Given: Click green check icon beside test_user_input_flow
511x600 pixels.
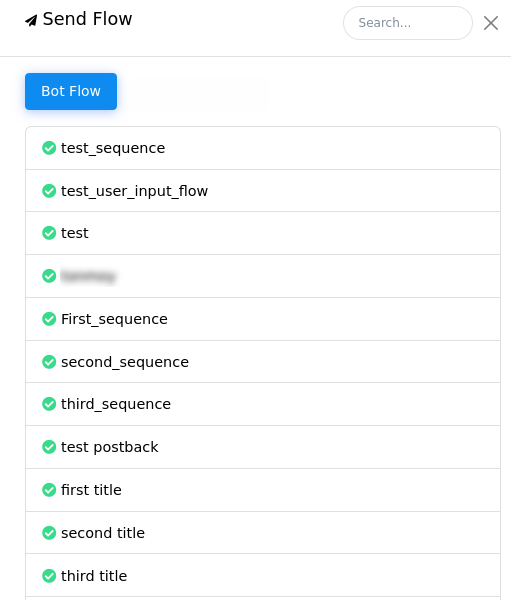Looking at the screenshot, I should 49,191.
